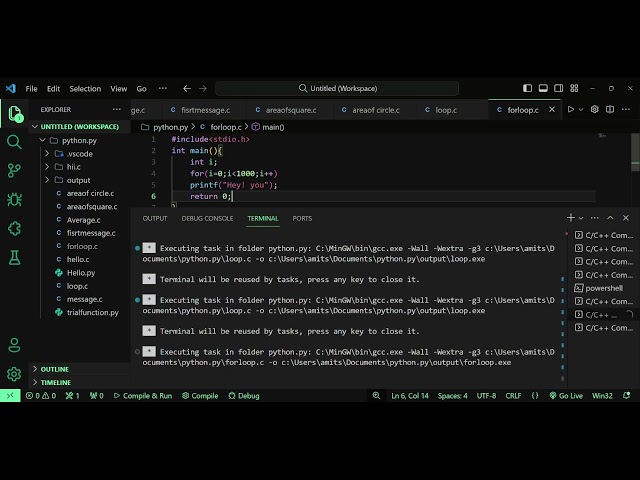The image size is (640, 480).
Task: Open the File menu
Action: coord(31,89)
